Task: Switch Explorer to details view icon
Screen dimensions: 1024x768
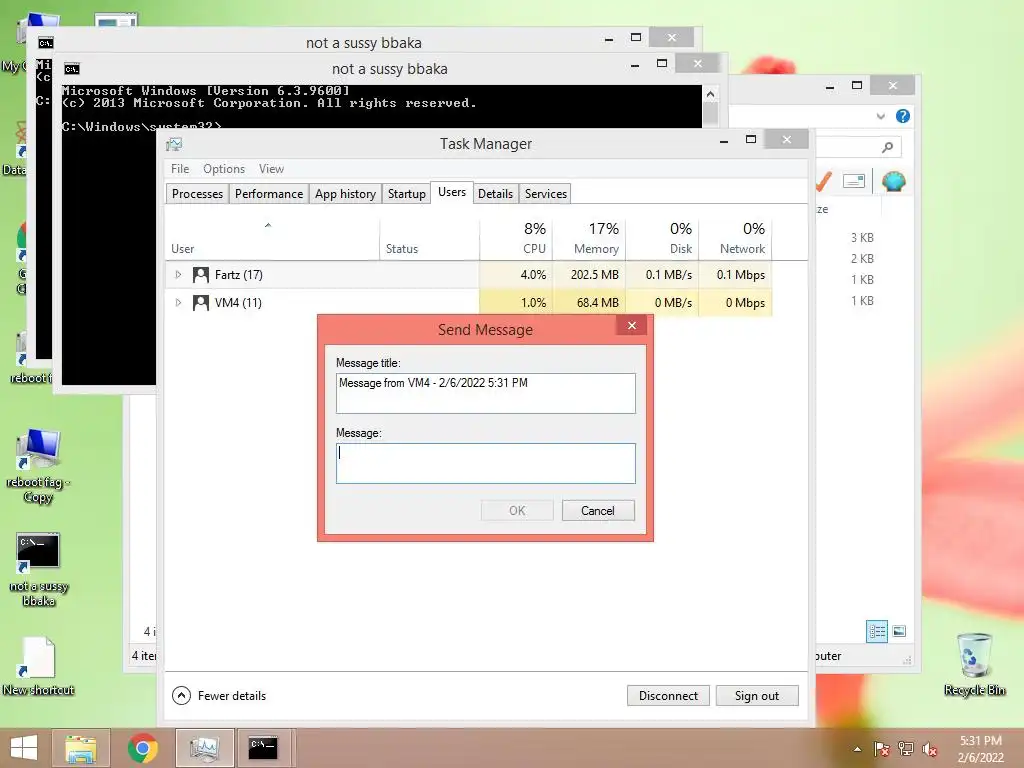Action: (x=876, y=631)
